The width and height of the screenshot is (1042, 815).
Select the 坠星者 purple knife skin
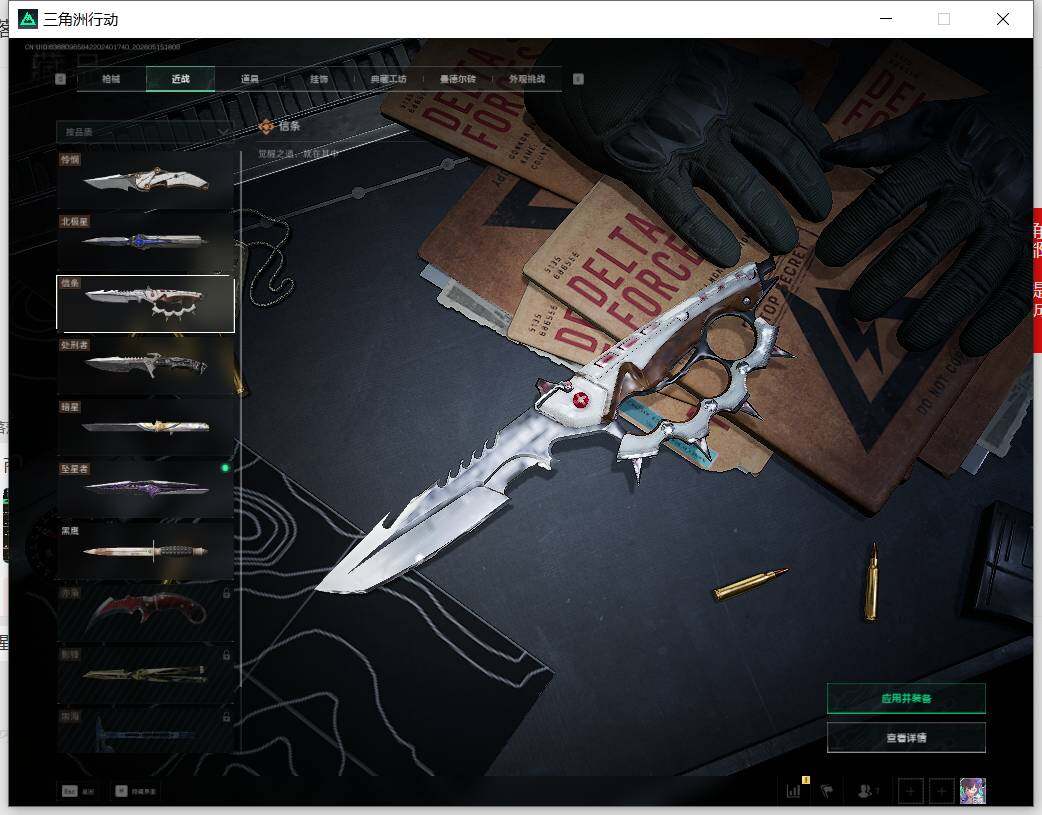pyautogui.click(x=146, y=489)
